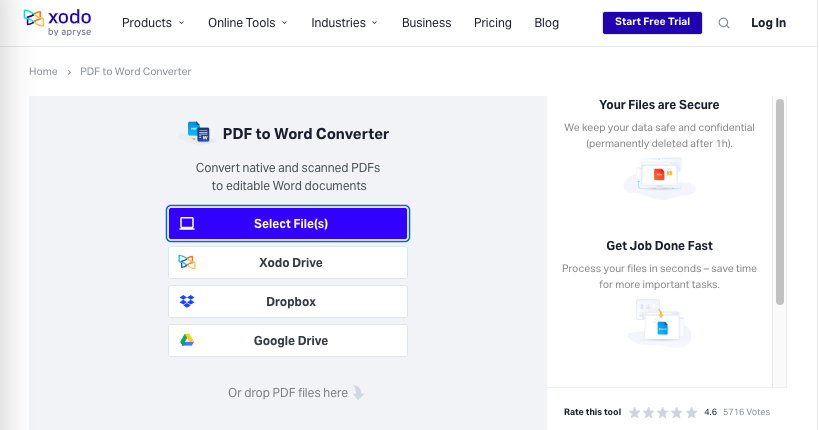819x430 pixels.
Task: Choose the Xodo Drive upload option
Action: pyautogui.click(x=288, y=262)
